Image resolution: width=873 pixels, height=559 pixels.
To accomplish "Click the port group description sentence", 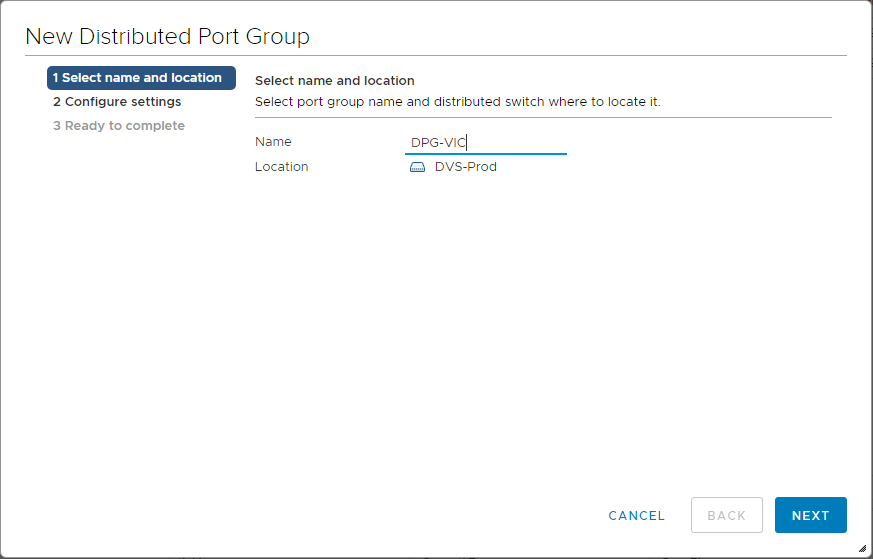I will (457, 102).
